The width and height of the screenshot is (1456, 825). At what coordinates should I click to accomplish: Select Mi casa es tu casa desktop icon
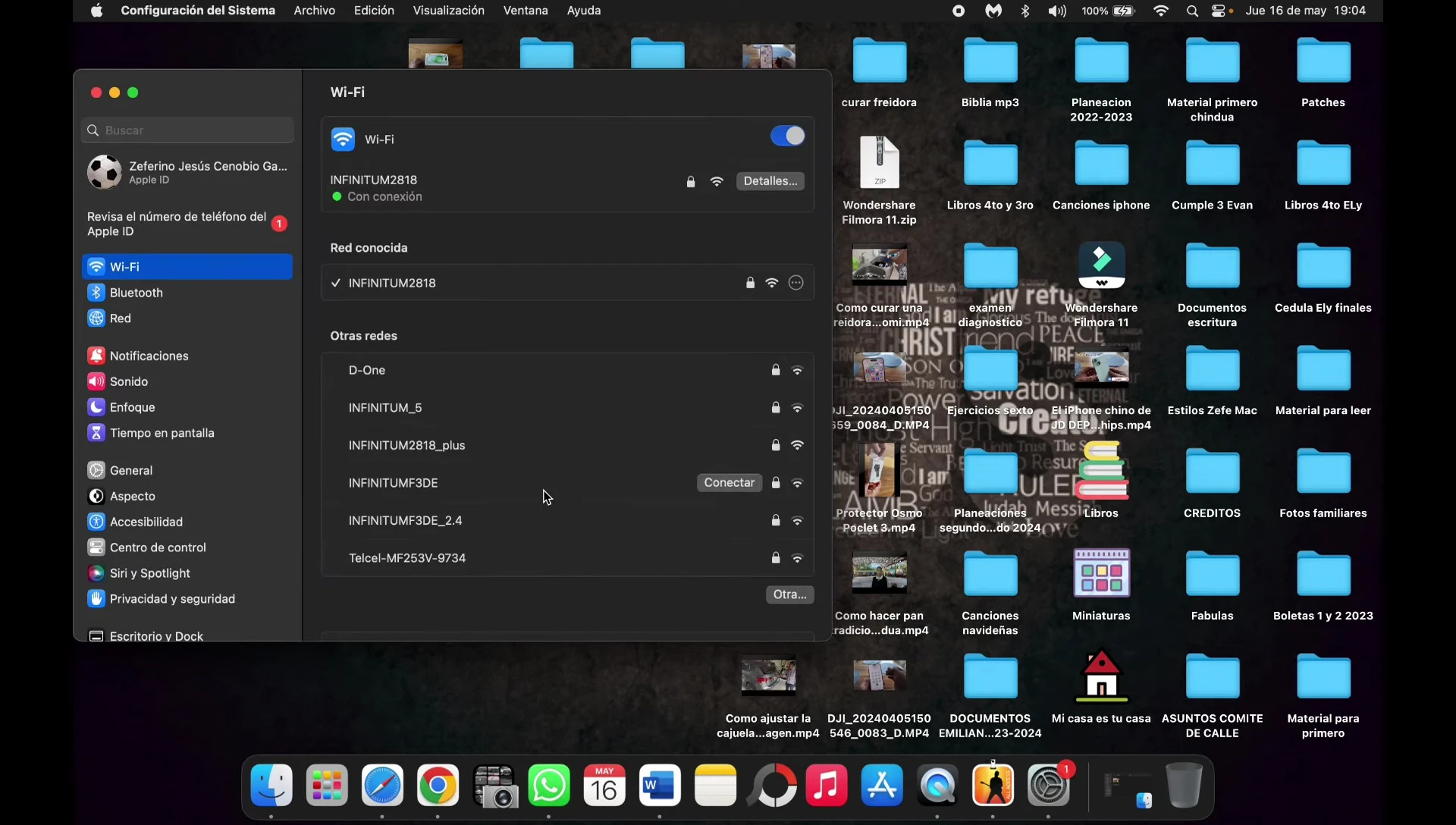coord(1101,688)
